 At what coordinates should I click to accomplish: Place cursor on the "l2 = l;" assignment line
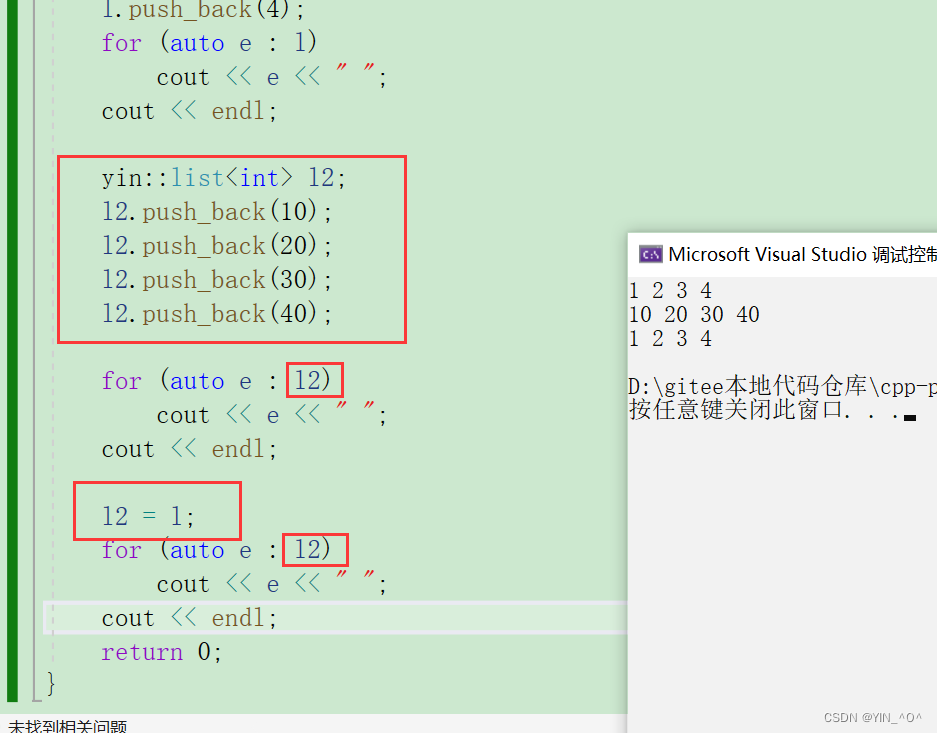148,516
